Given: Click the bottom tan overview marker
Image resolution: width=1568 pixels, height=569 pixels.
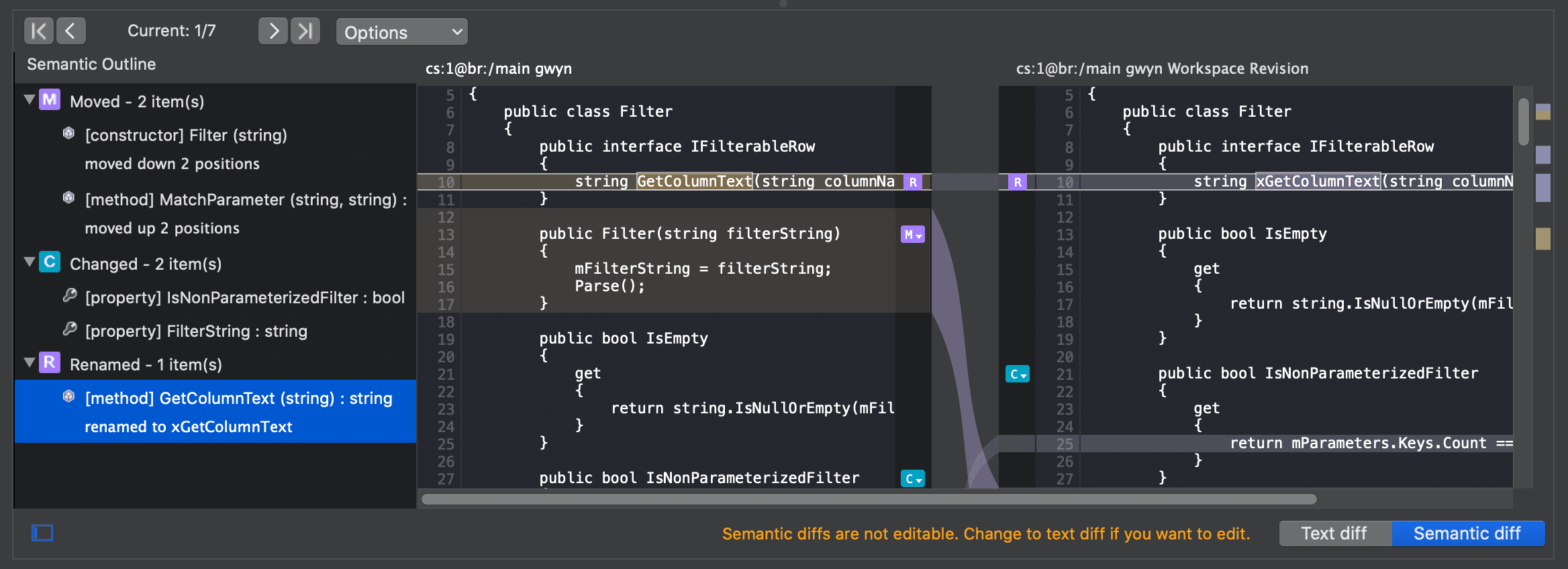Looking at the screenshot, I should (1543, 239).
